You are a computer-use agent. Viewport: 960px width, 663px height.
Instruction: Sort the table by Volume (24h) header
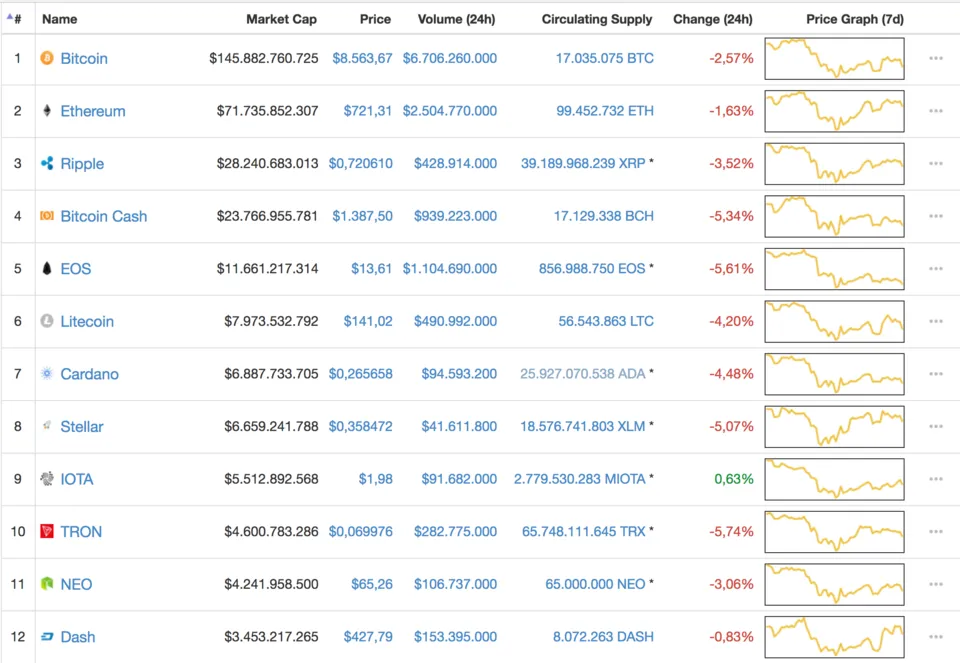(x=456, y=19)
